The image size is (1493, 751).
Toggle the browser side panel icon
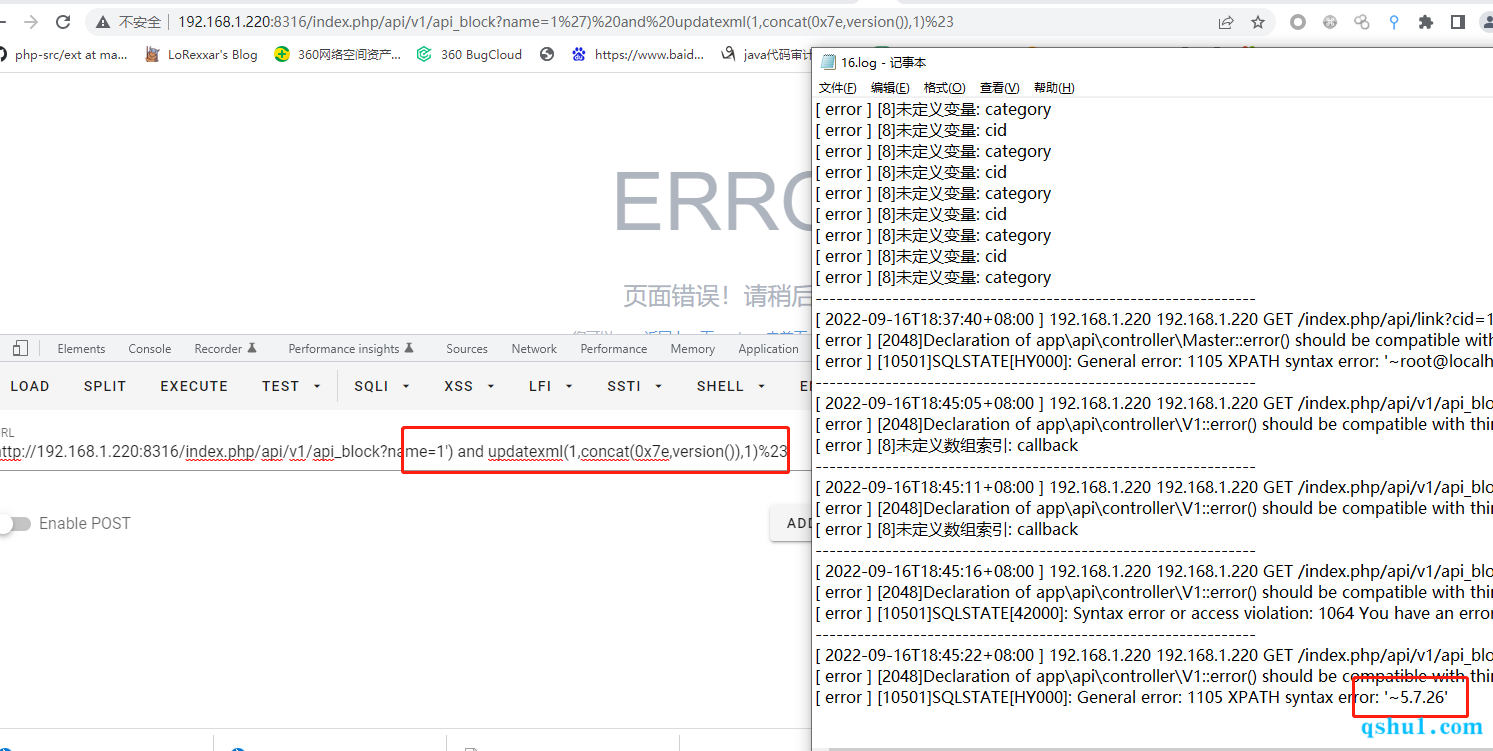pos(1458,22)
